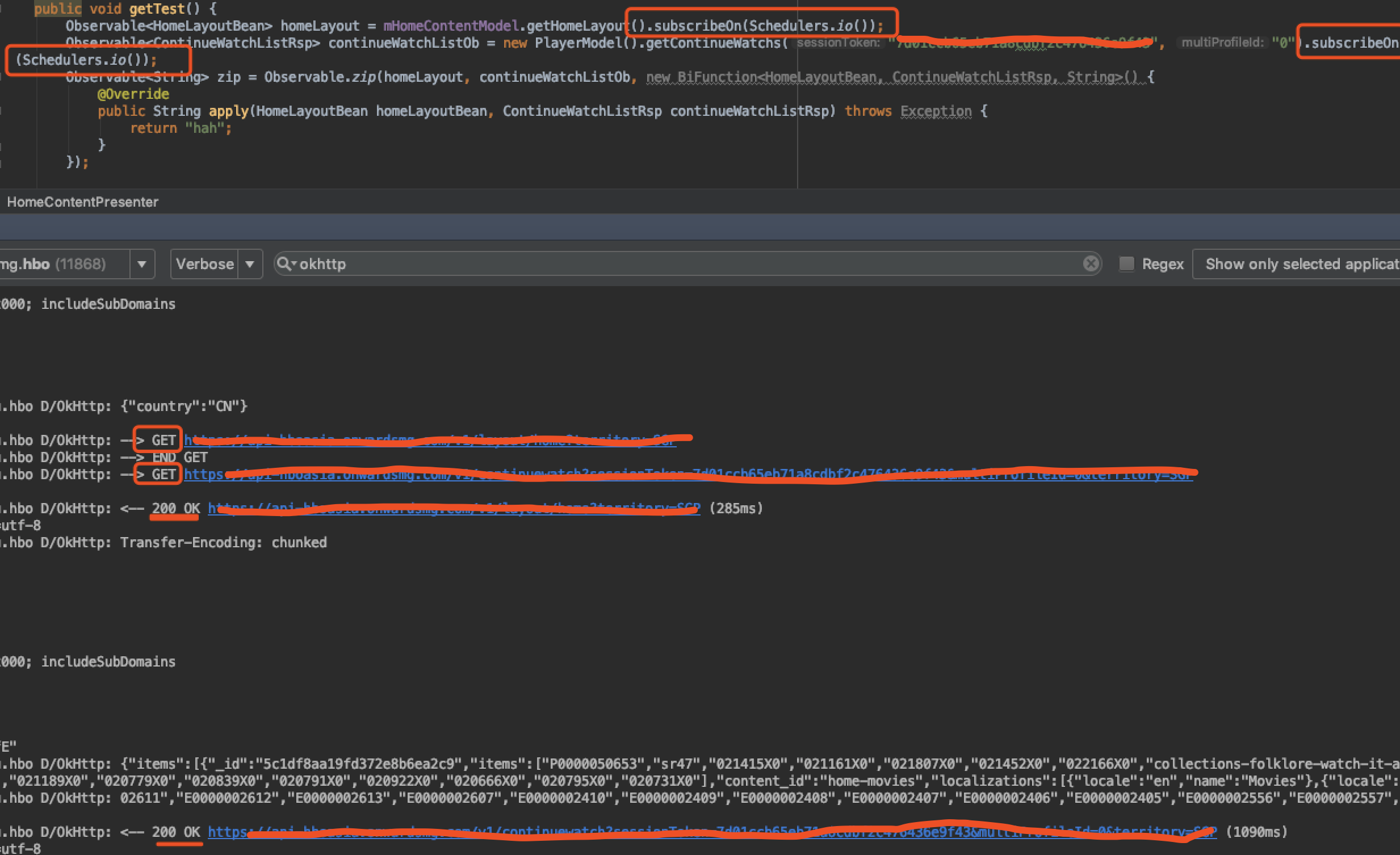The image size is (1400, 855).
Task: Click inside the okhttp logcat search field
Action: click(682, 263)
